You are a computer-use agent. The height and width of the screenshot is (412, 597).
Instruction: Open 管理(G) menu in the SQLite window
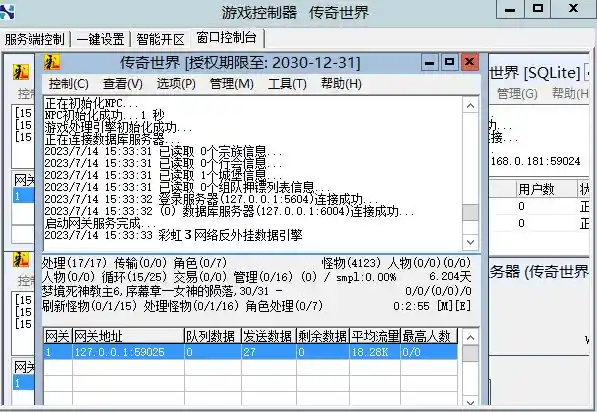[x=517, y=93]
